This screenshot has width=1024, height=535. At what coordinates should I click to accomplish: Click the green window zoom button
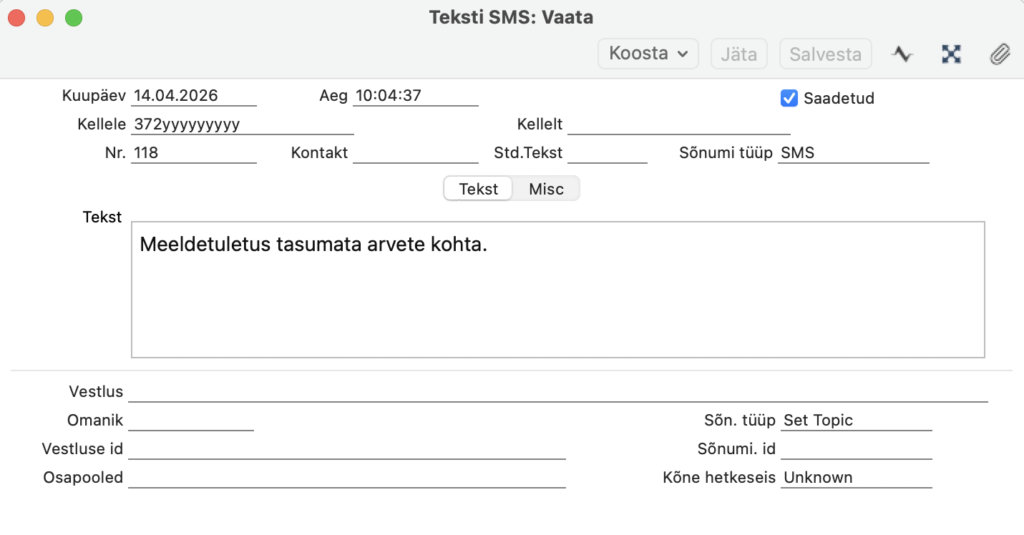(x=73, y=18)
